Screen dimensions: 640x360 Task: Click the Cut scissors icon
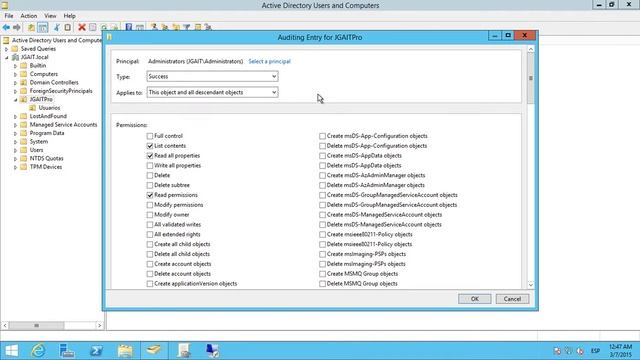[57, 27]
